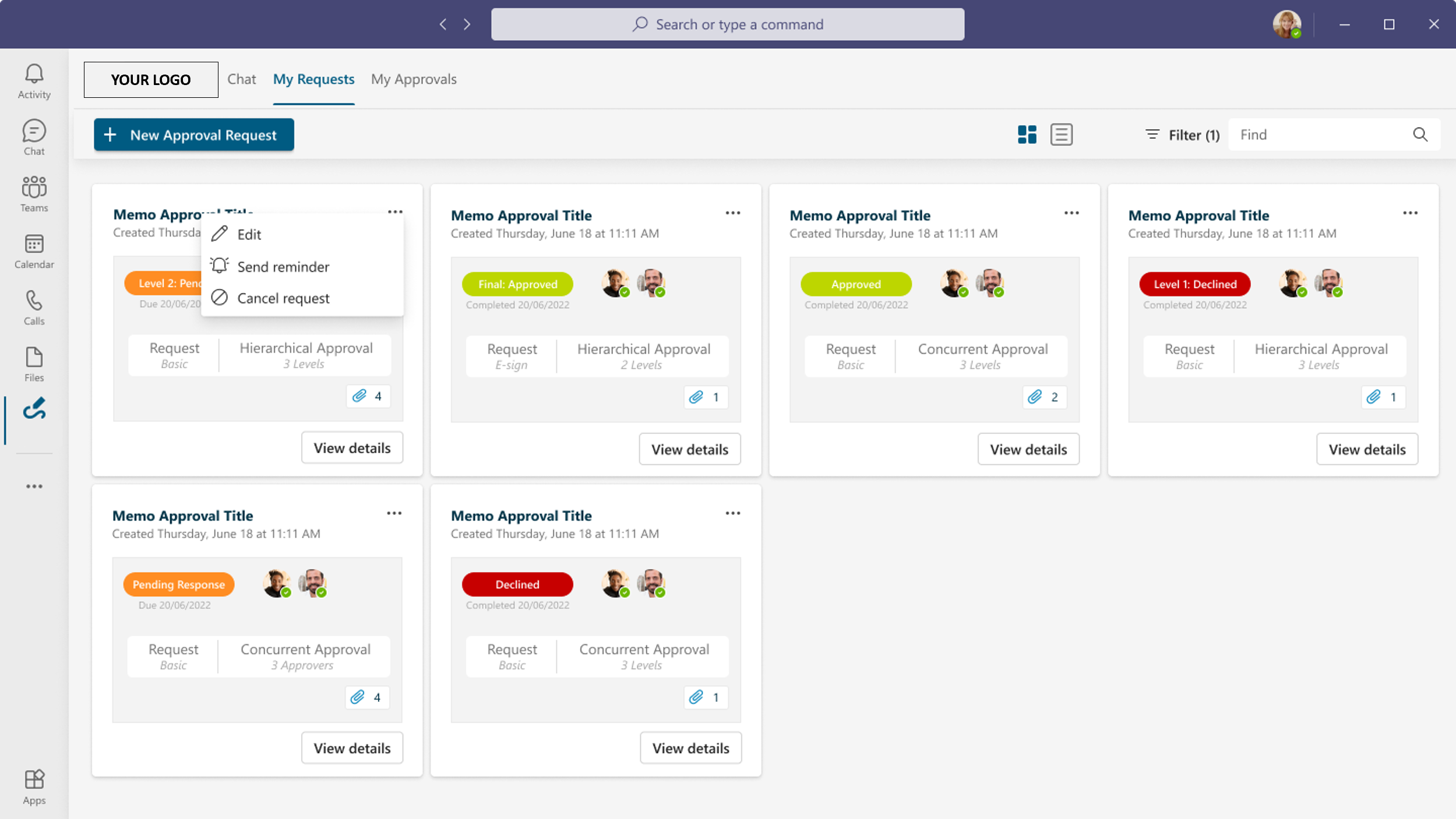Open the Calendar from the sidebar
This screenshot has height=819, width=1456.
click(x=34, y=250)
